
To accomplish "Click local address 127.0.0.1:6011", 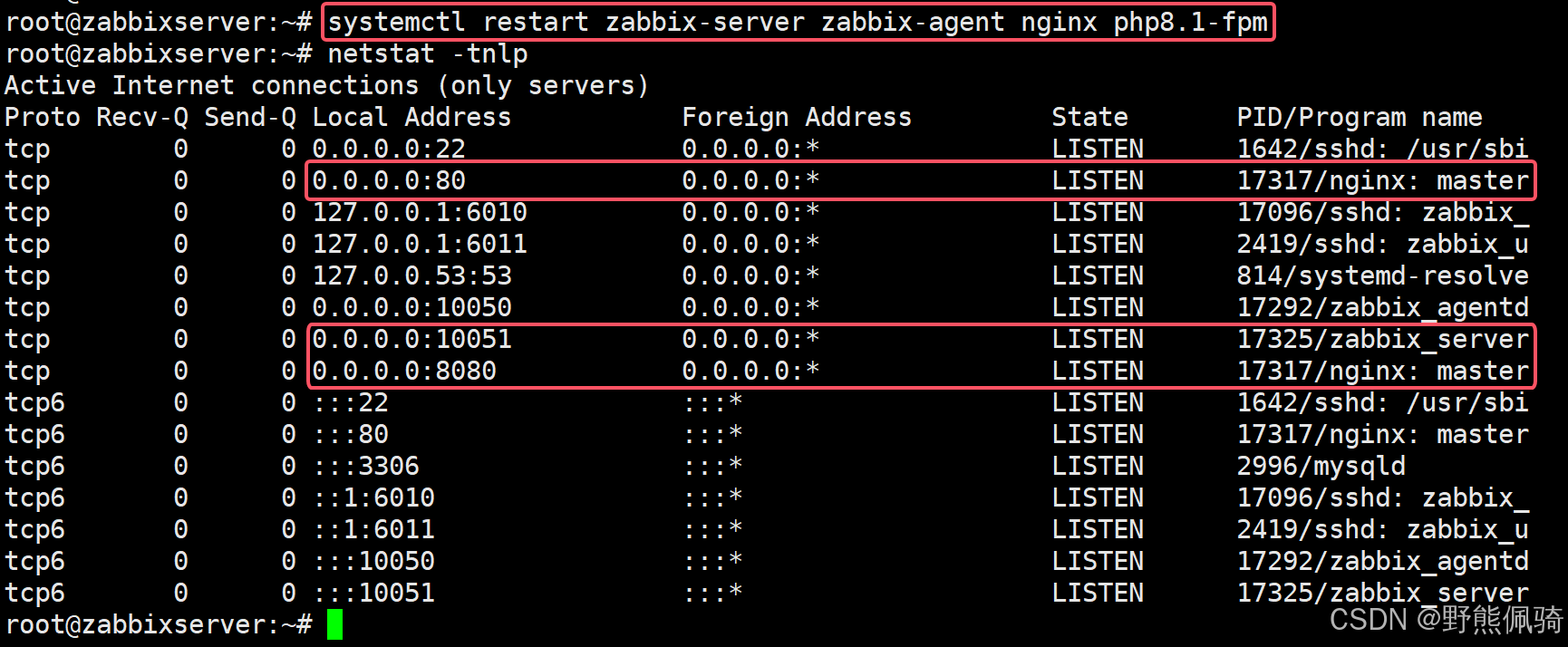I will pyautogui.click(x=420, y=244).
